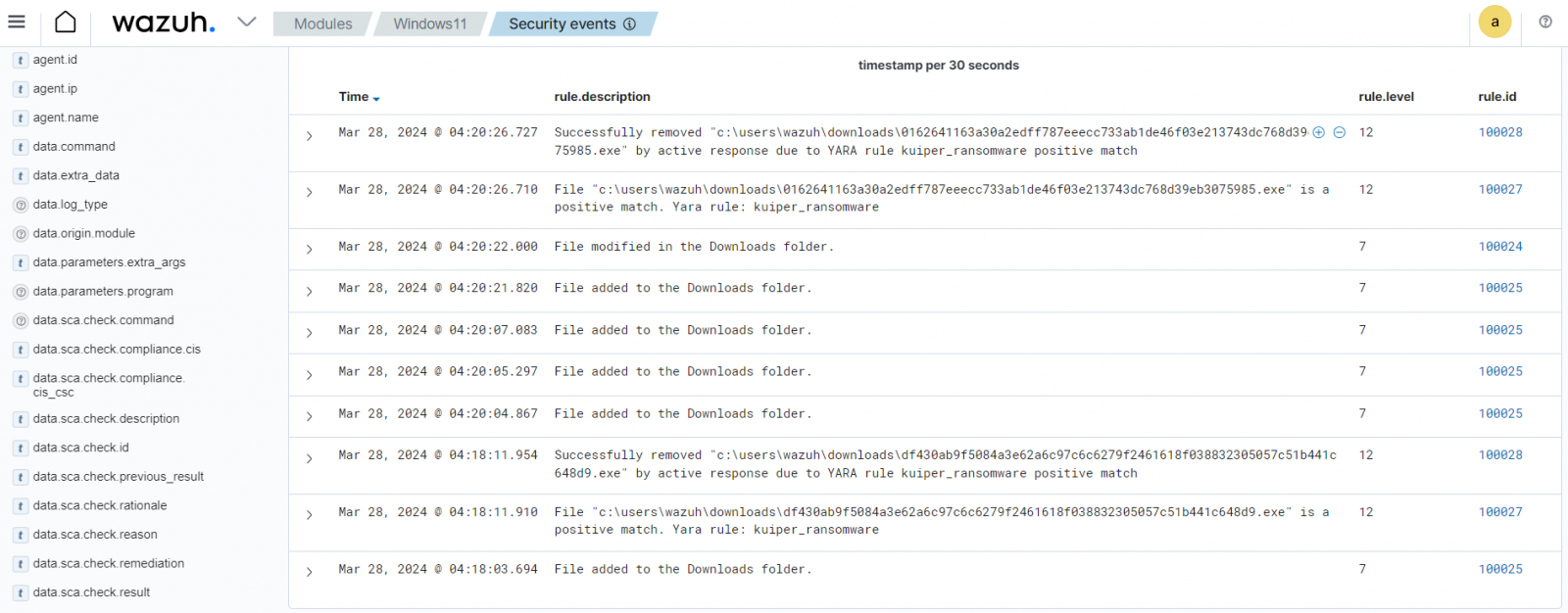
Task: Select the data.extra_data field
Action: click(x=75, y=175)
